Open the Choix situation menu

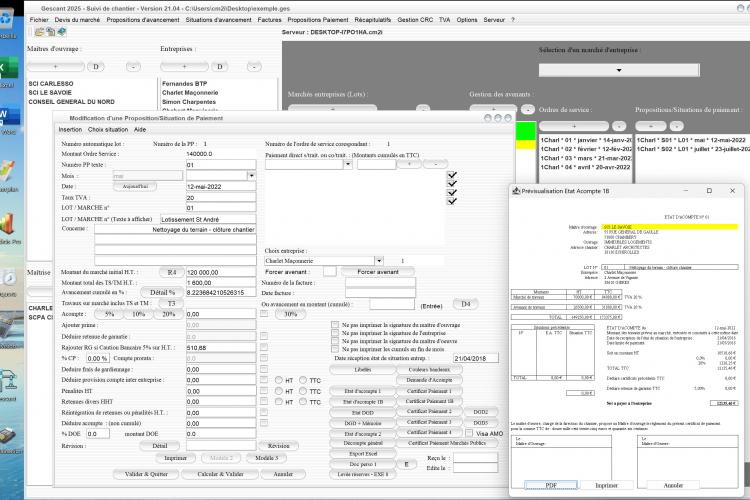(108, 130)
